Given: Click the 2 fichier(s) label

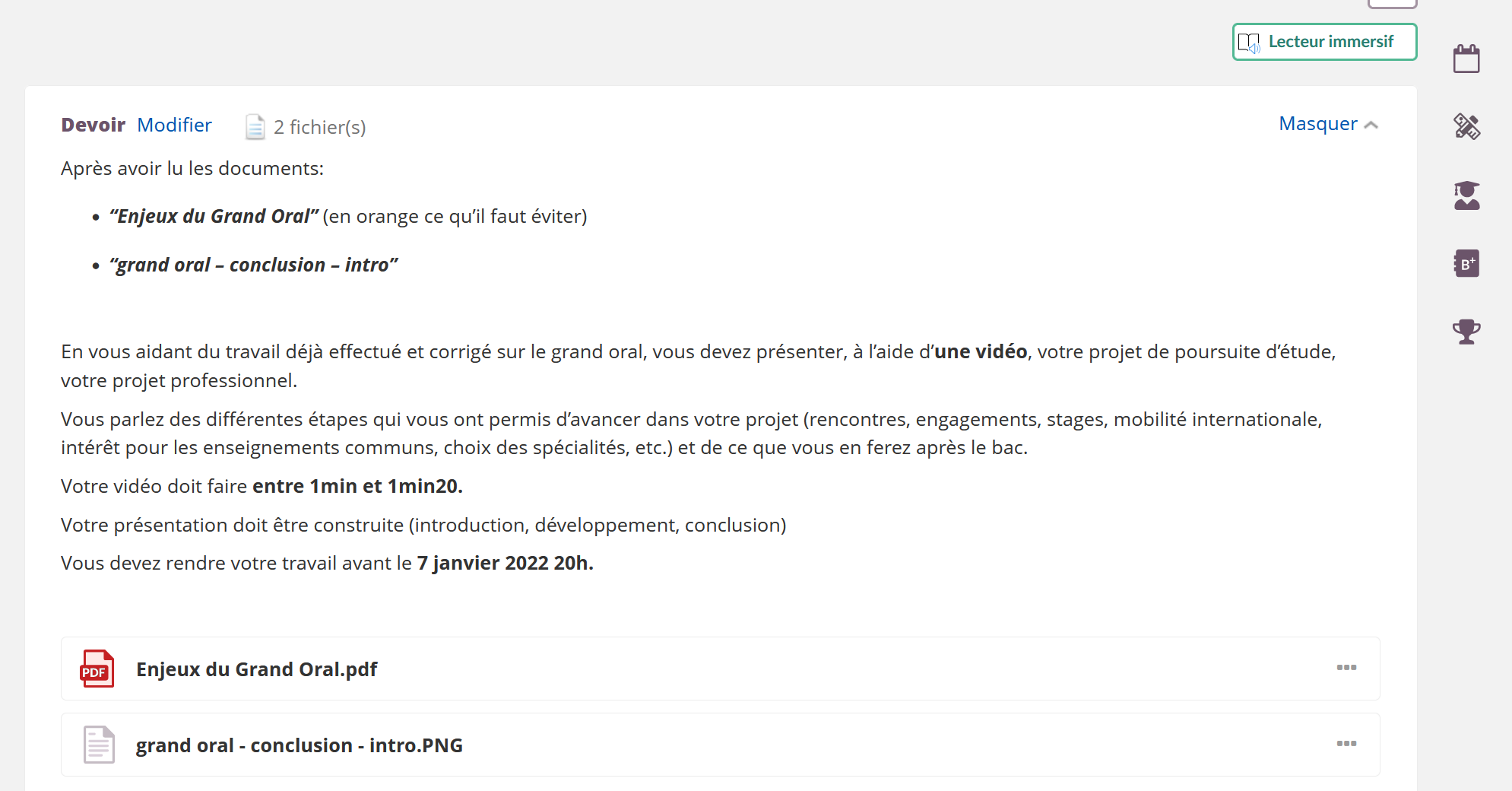Looking at the screenshot, I should tap(319, 127).
